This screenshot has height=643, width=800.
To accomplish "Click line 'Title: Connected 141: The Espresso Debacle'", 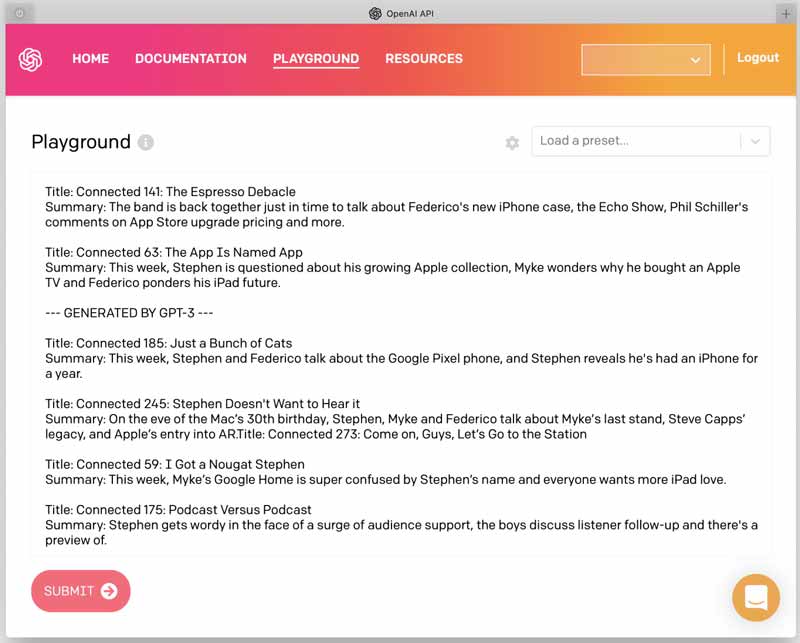I will 170,192.
